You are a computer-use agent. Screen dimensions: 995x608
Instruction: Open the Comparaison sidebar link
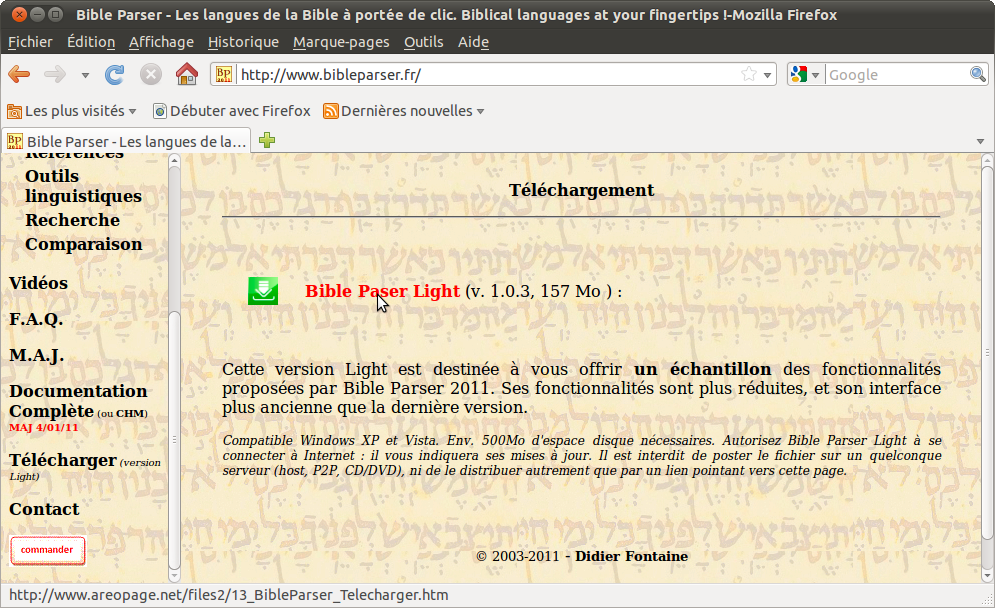tap(83, 244)
